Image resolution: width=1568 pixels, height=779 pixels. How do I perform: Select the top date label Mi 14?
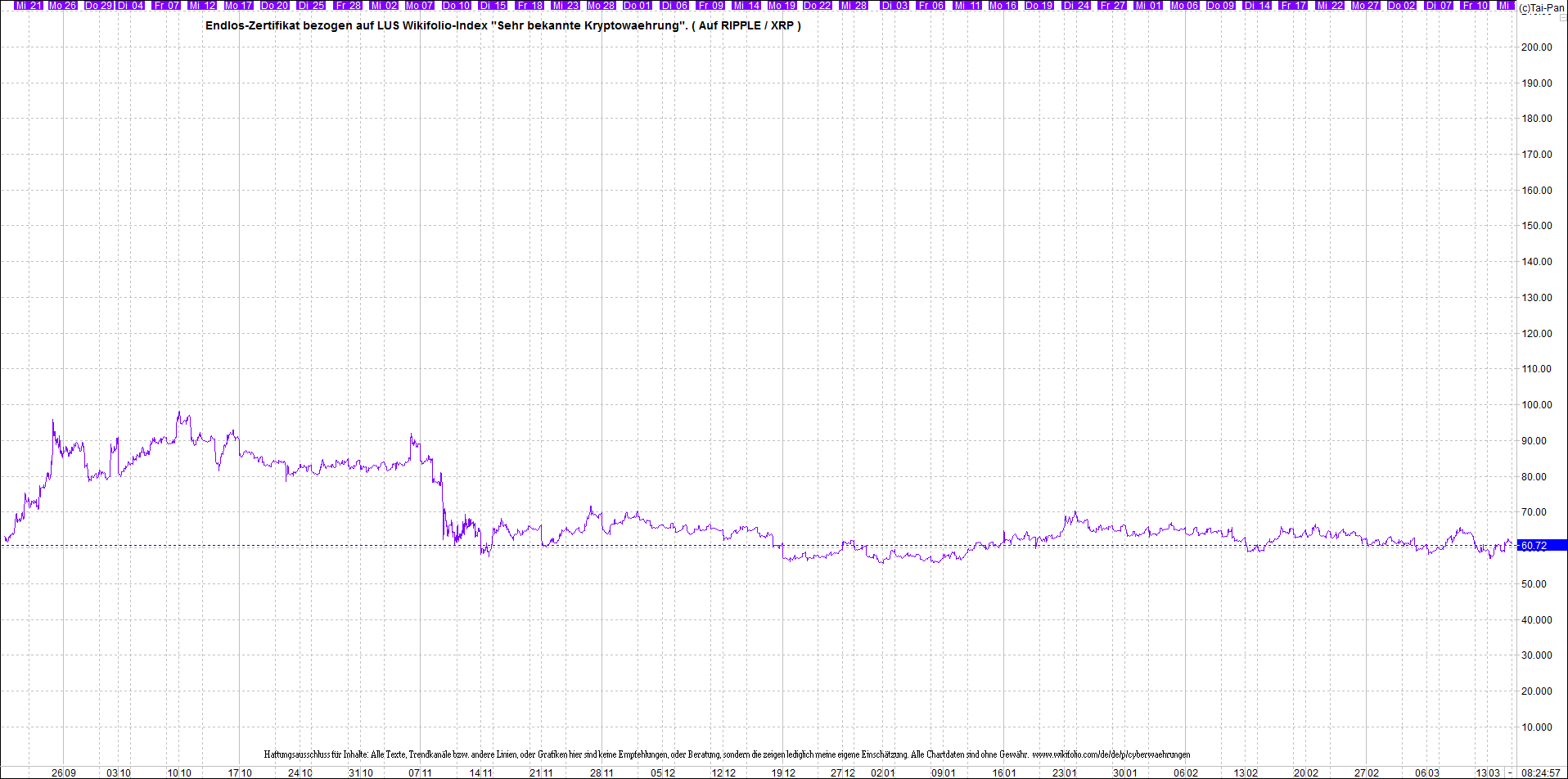(x=746, y=5)
